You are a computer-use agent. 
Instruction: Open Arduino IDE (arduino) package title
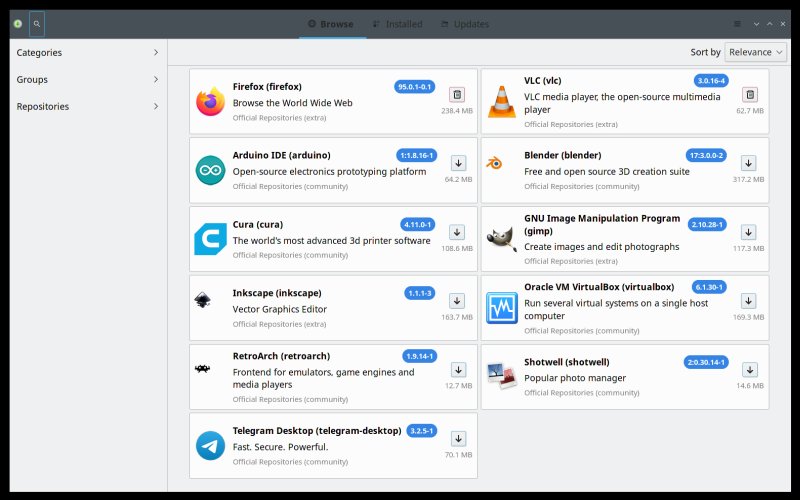tap(282, 155)
